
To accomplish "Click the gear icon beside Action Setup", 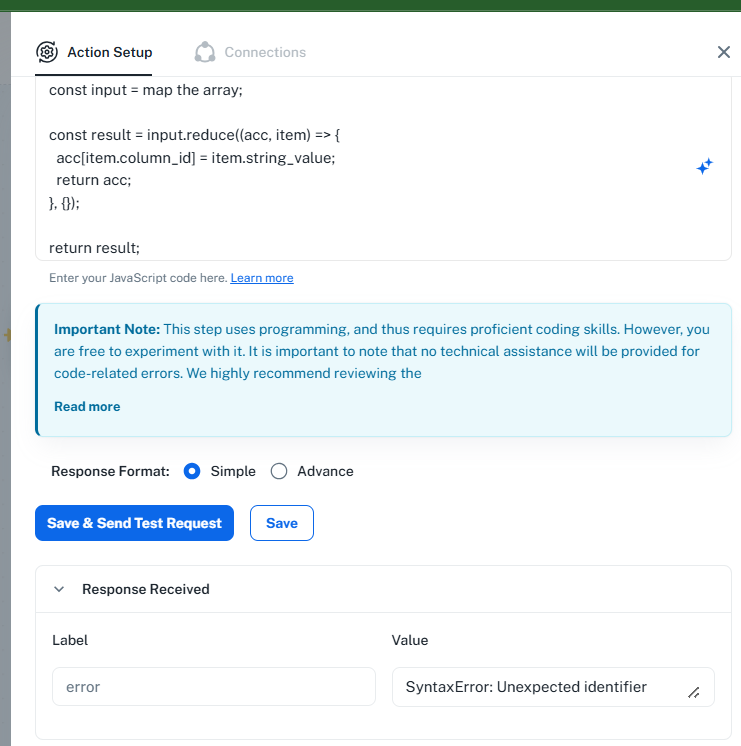I will pos(46,52).
